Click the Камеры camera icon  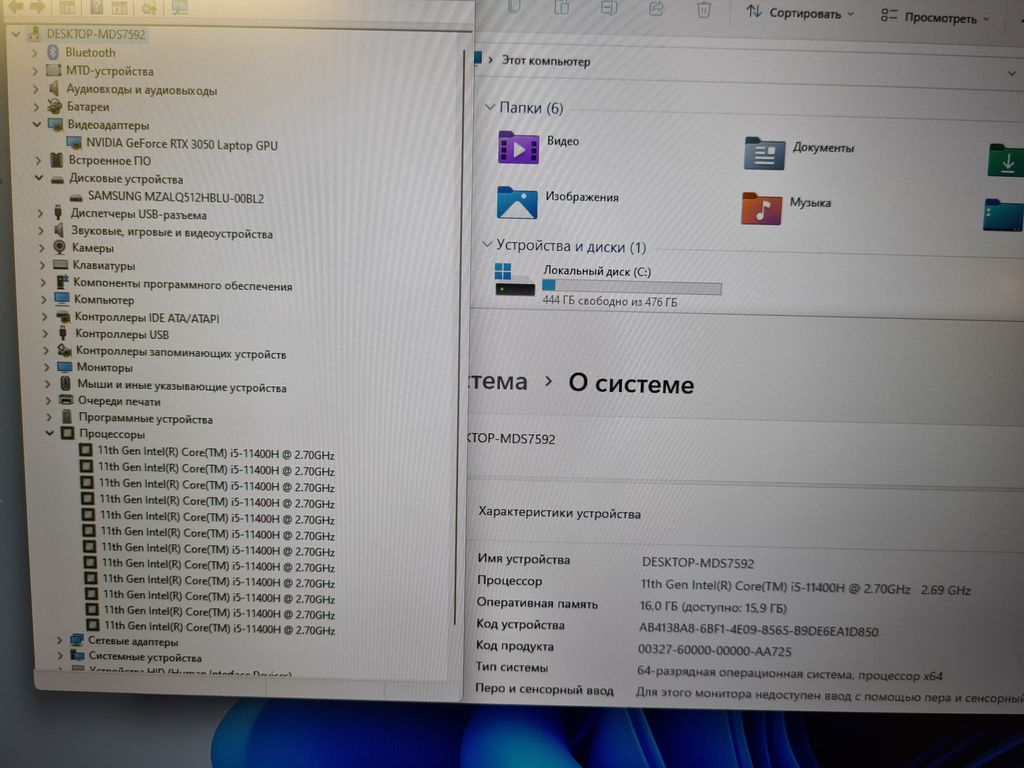59,247
